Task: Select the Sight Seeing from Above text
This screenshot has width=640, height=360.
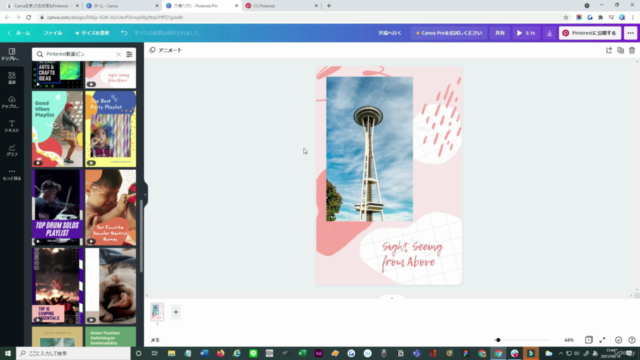Action: click(x=412, y=255)
